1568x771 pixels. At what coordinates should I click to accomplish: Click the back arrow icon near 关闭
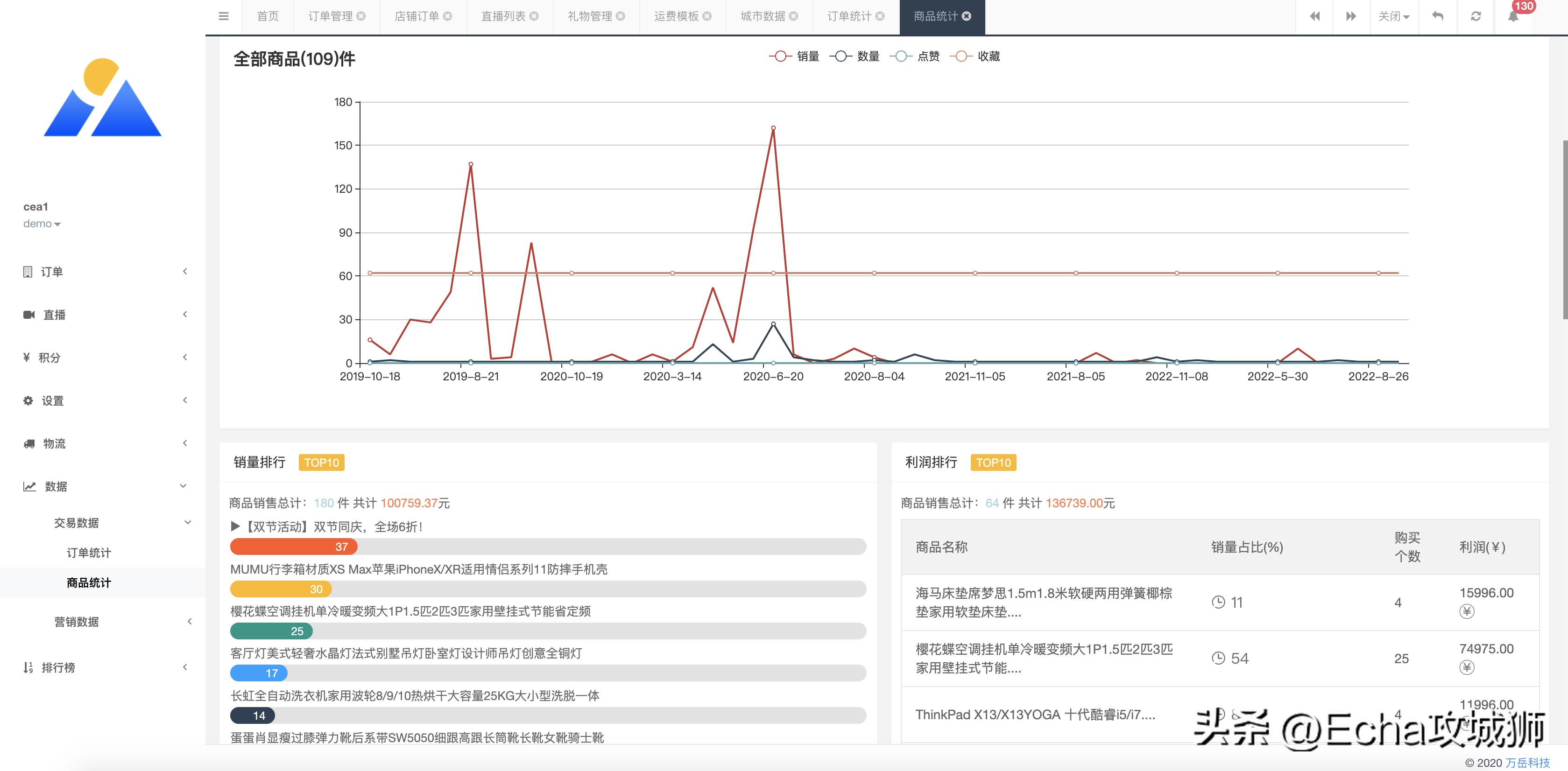tap(1437, 16)
